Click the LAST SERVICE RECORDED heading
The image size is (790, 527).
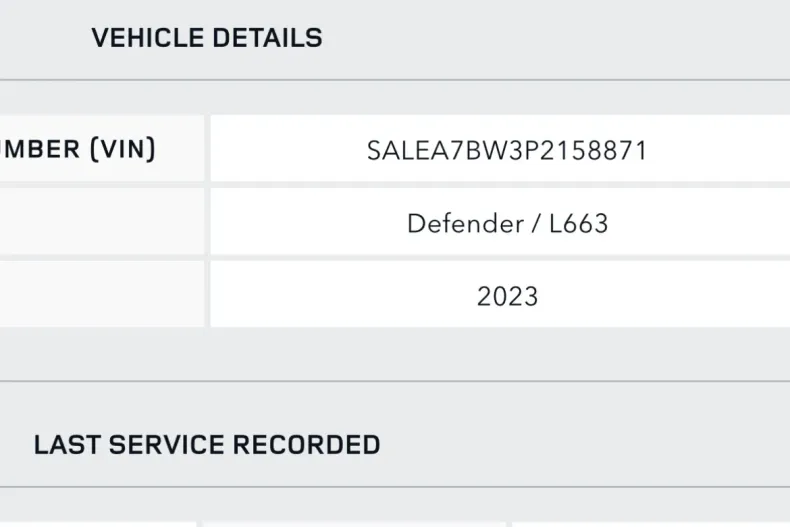point(207,445)
